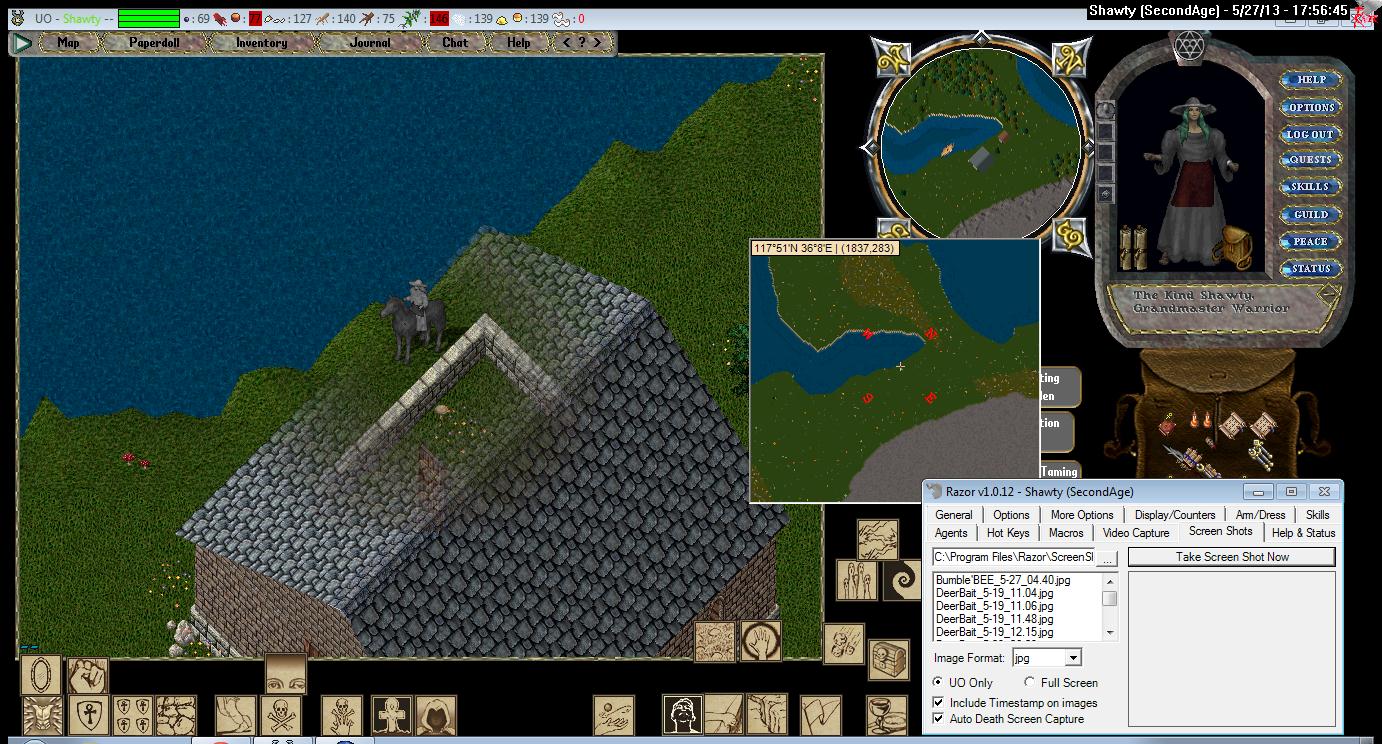The image size is (1382, 744).
Task: Open the Hot Keys tab
Action: pyautogui.click(x=1007, y=533)
